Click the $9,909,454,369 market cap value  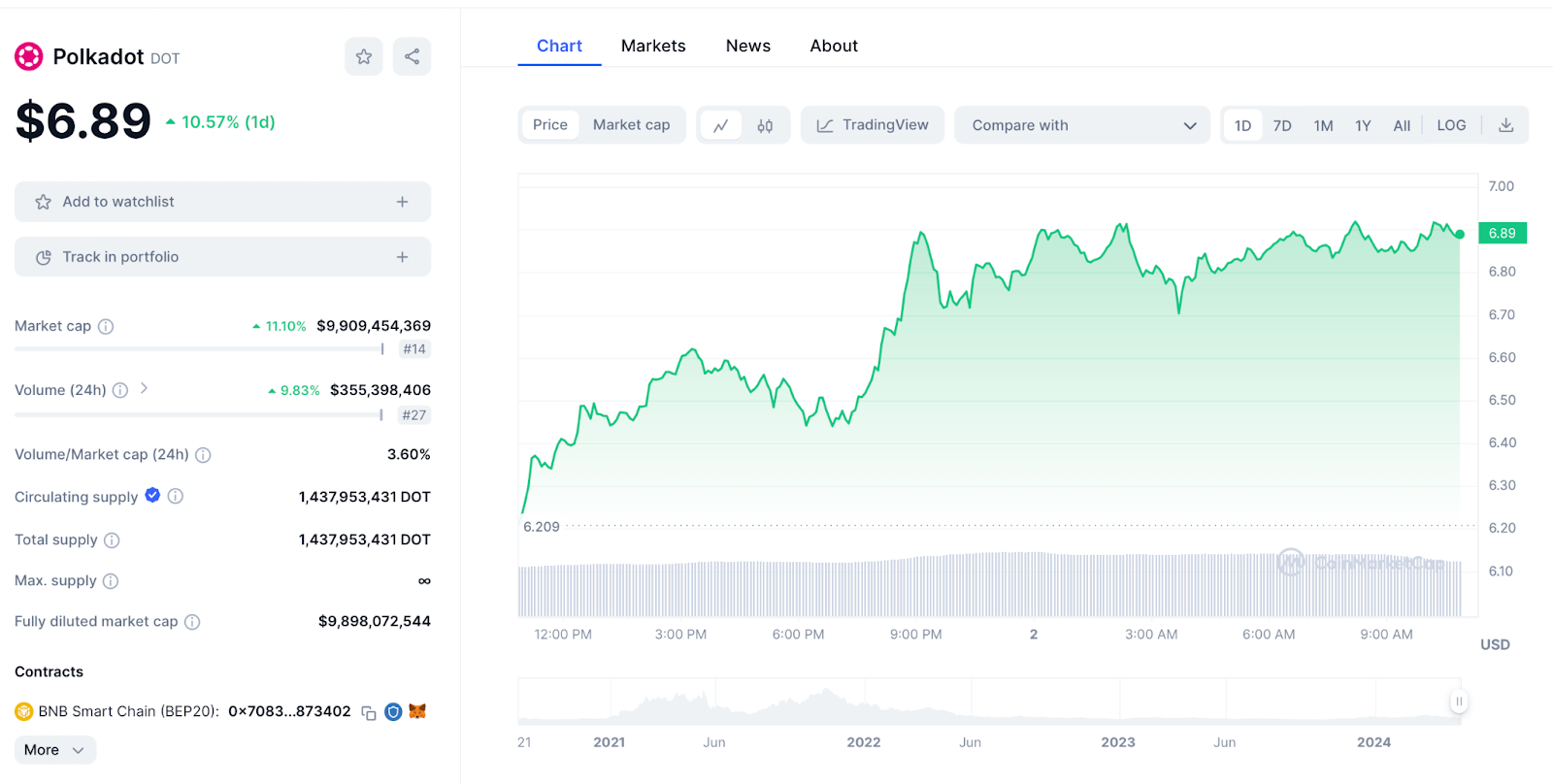[x=374, y=326]
